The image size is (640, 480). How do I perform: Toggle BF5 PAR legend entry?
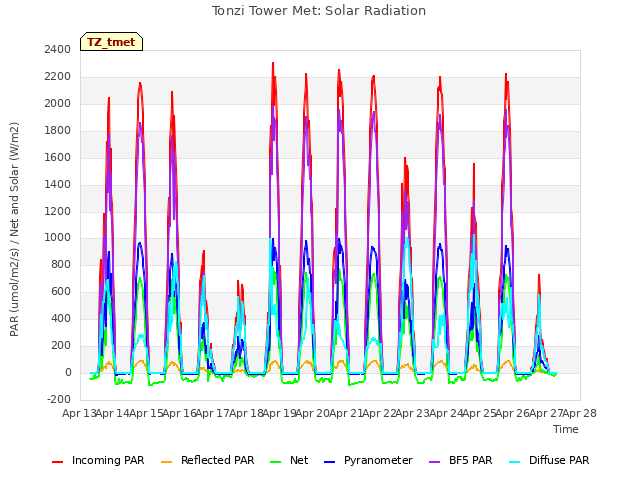[461, 460]
